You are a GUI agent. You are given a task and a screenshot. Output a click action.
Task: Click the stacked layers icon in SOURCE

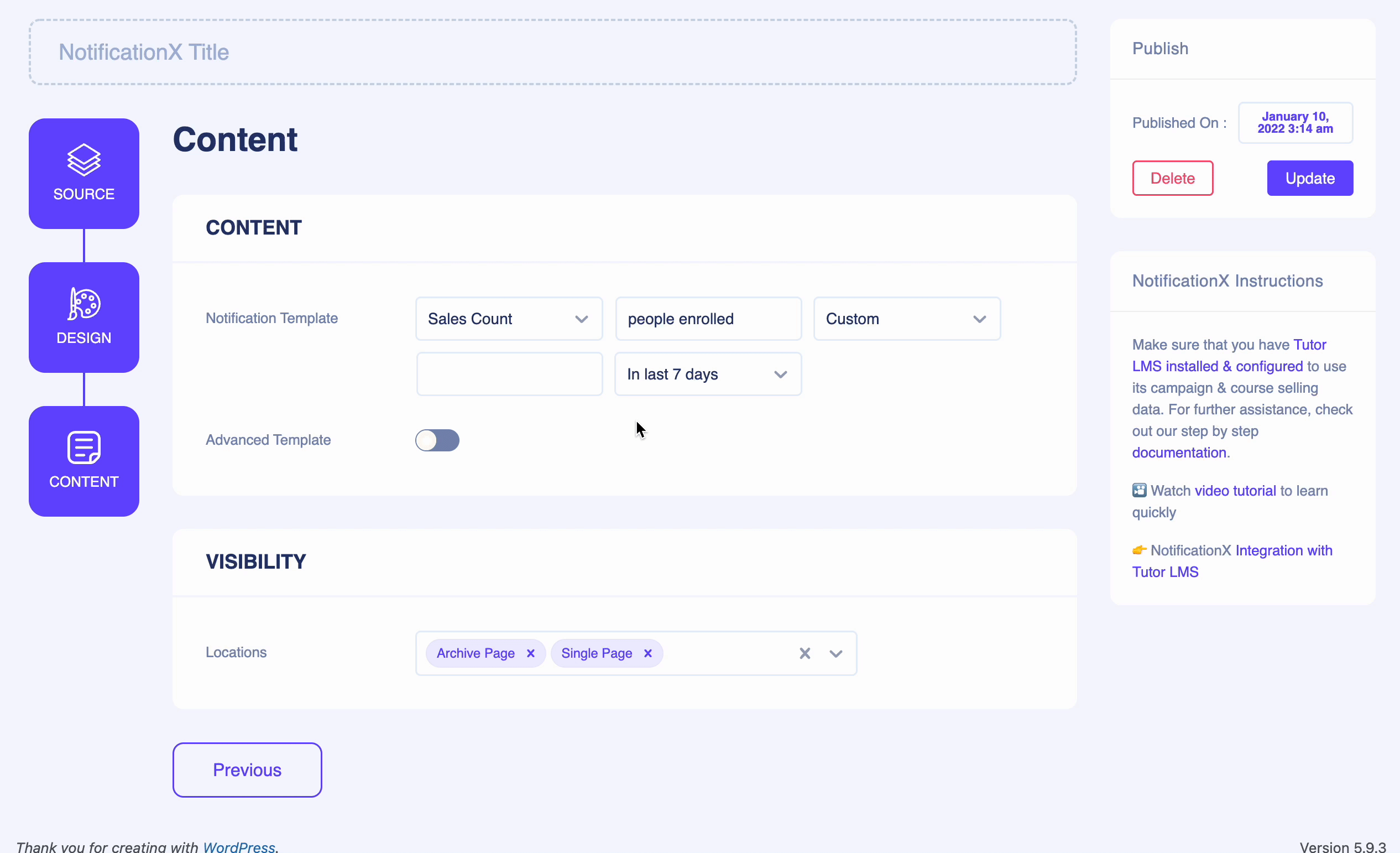pyautogui.click(x=83, y=159)
